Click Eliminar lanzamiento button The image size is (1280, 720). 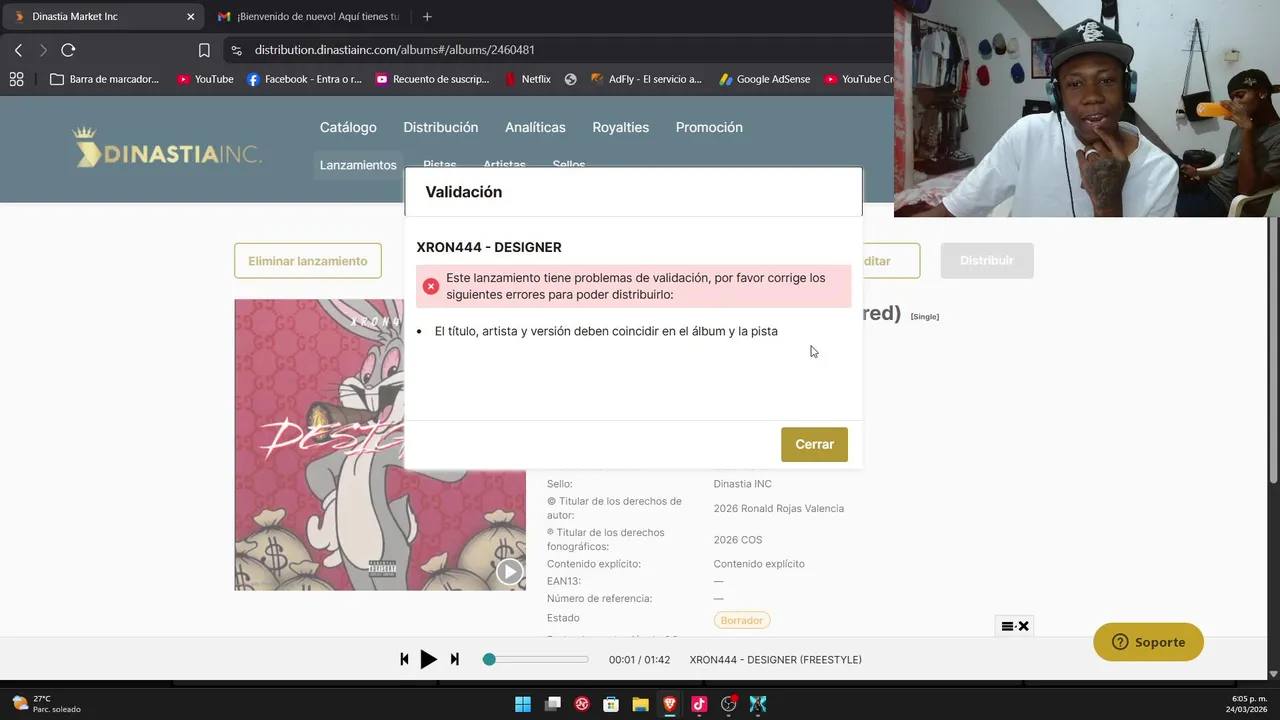[308, 261]
